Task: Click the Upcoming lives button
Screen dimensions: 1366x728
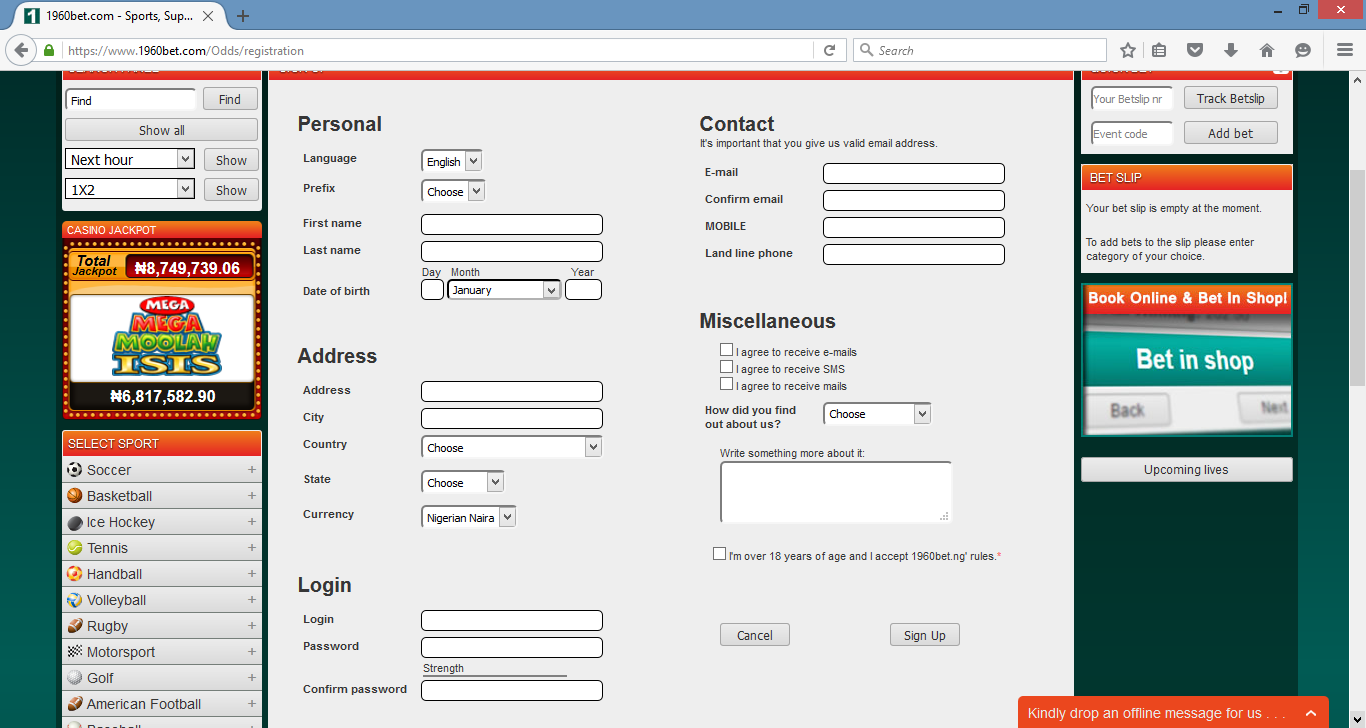Action: tap(1187, 470)
